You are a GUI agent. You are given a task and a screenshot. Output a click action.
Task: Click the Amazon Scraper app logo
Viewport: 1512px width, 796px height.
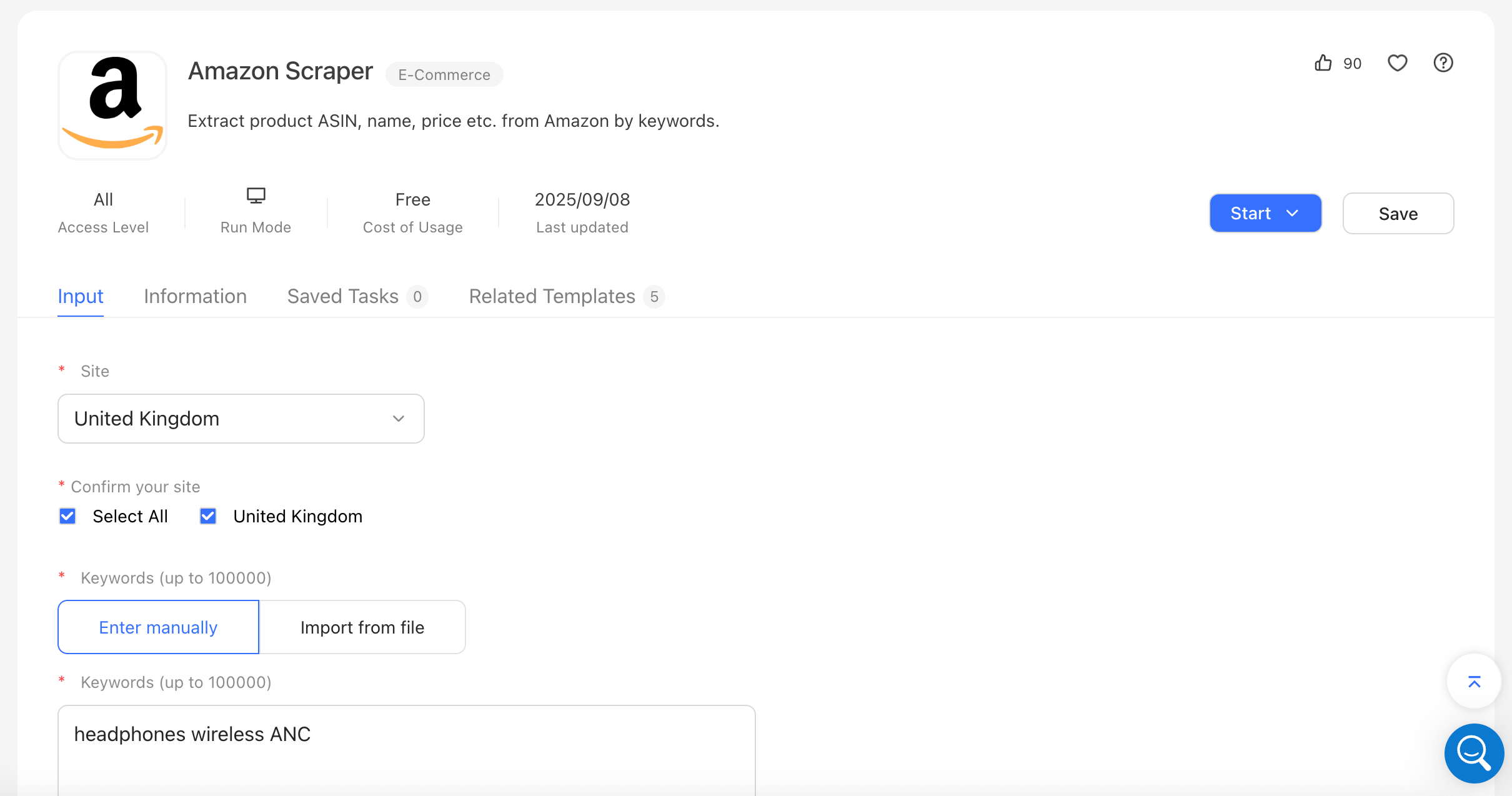click(112, 105)
